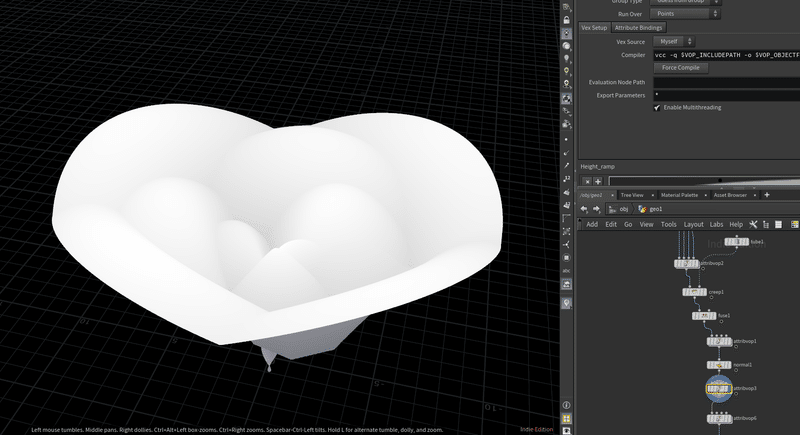This screenshot has height=435, width=800.
Task: Open the Labs menu in network editor
Action: (x=716, y=224)
